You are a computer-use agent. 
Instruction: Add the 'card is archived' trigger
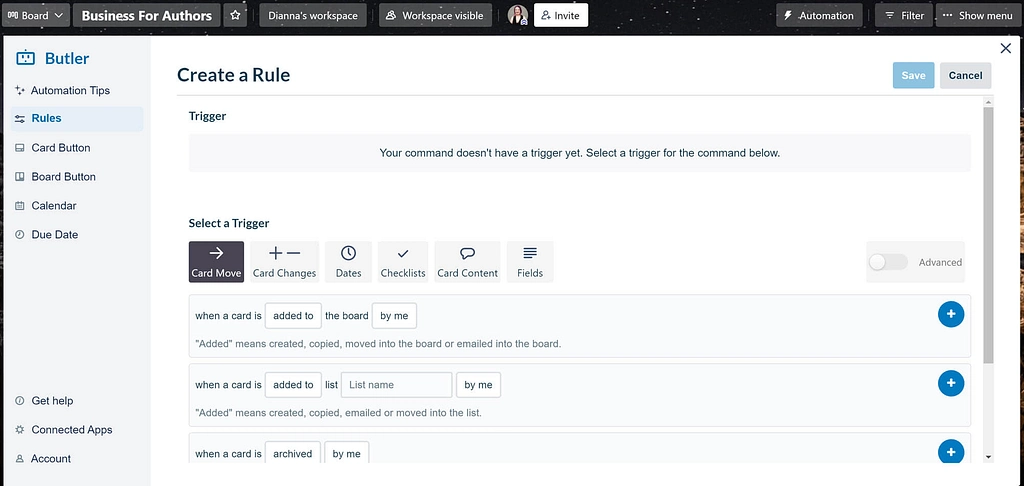pos(951,451)
